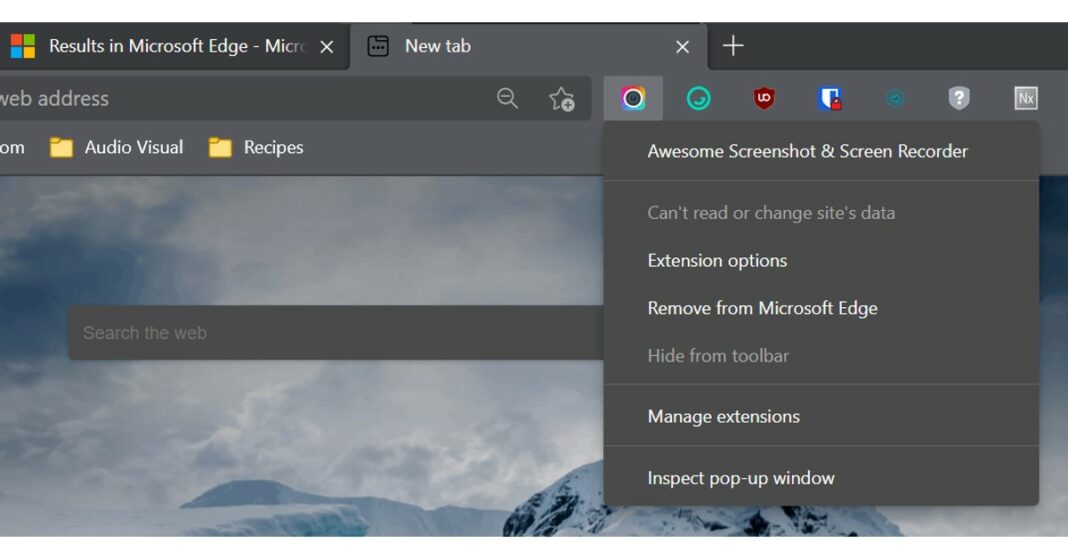Open the Audio Visual favorites folder
1068x559 pixels.
pos(116,147)
